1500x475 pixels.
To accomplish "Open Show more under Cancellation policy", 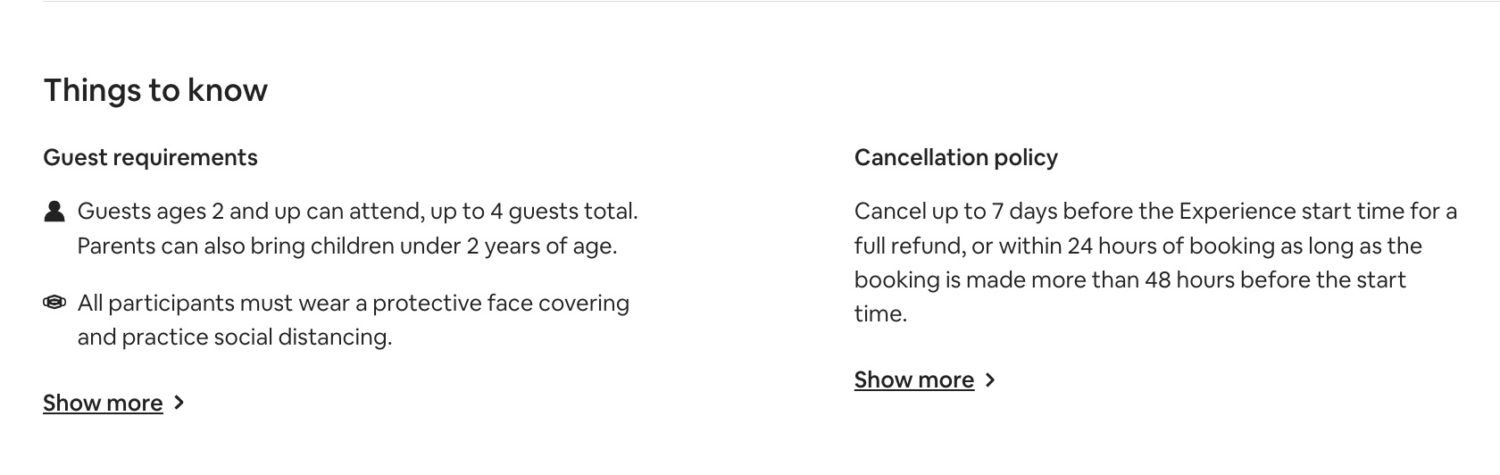I will pos(914,380).
